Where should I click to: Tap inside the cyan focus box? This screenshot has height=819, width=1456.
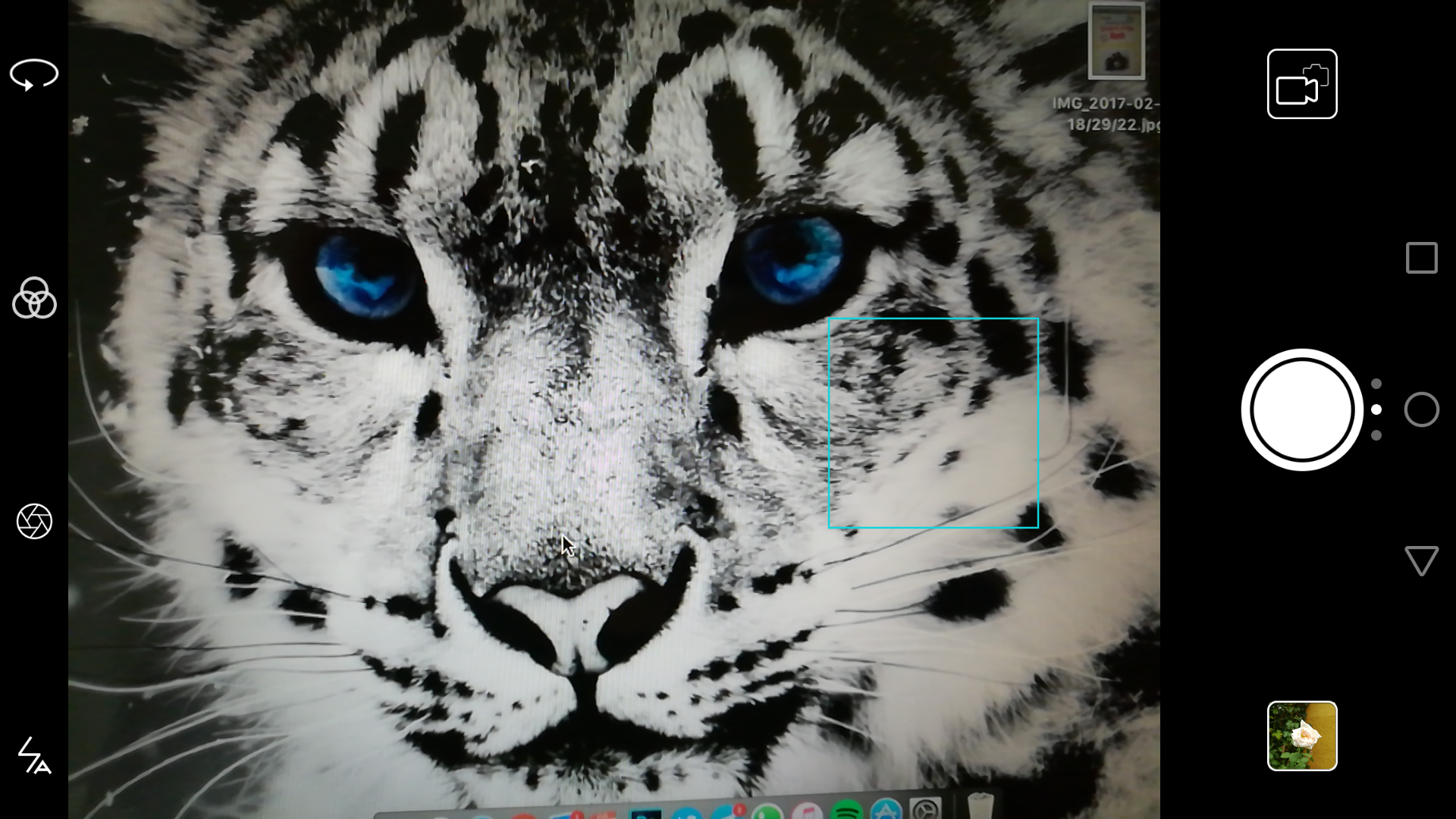933,422
